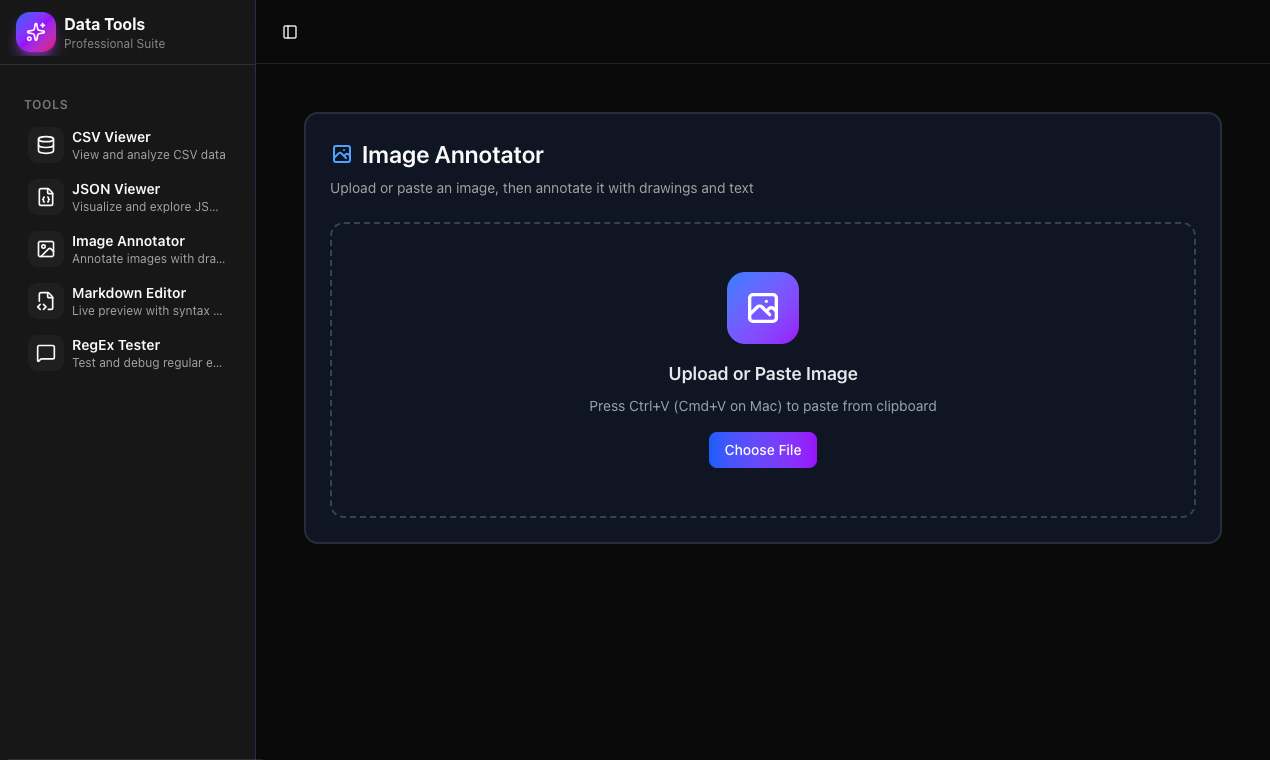This screenshot has width=1270, height=760.
Task: Click the Data Tools gradient logo
Action: tap(35, 32)
